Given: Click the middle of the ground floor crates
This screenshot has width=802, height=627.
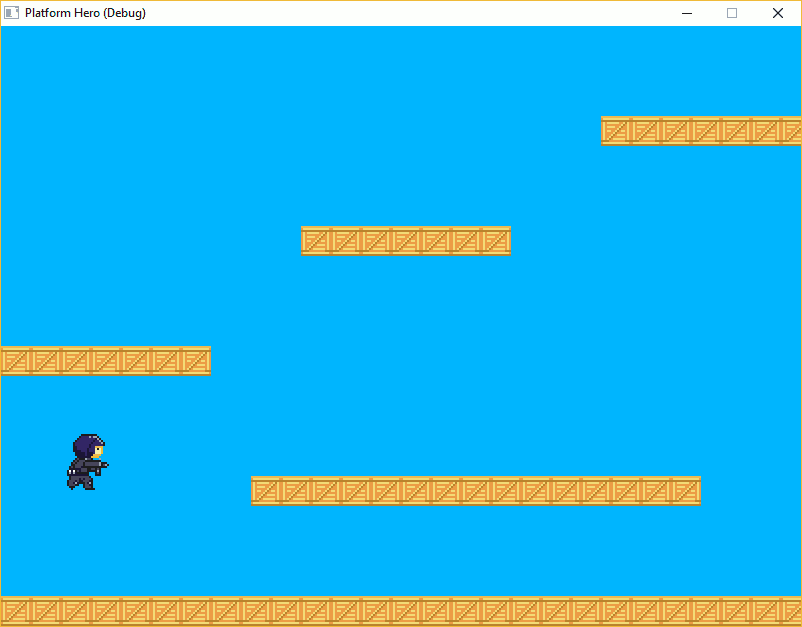Looking at the screenshot, I should tap(401, 610).
